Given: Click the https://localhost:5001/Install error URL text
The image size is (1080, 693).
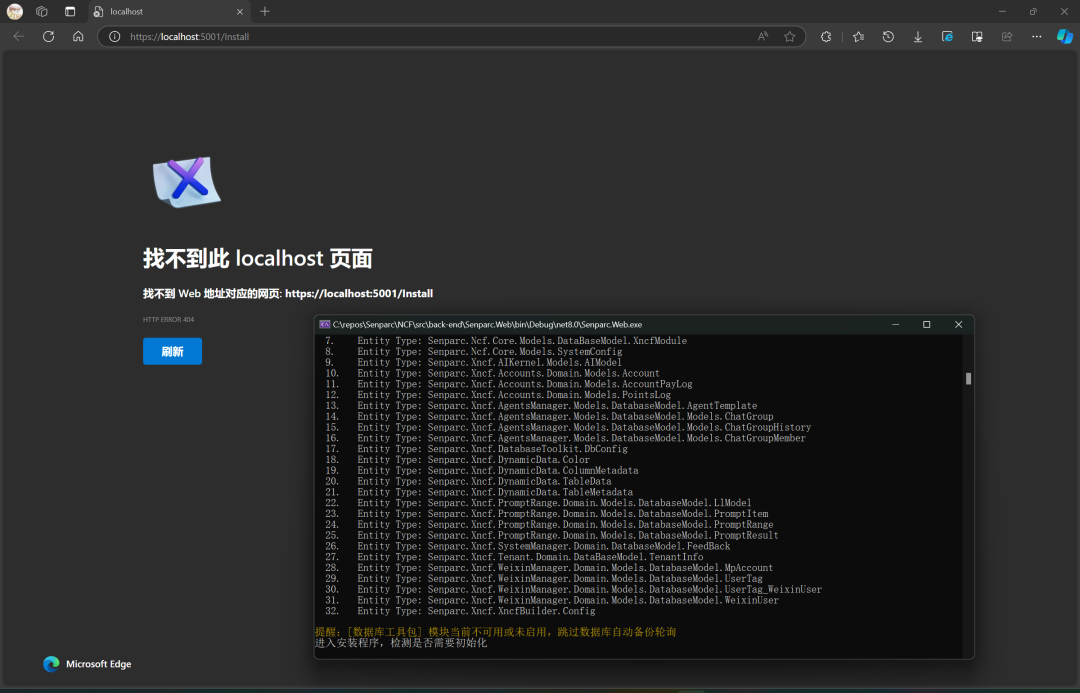Looking at the screenshot, I should click(x=359, y=293).
